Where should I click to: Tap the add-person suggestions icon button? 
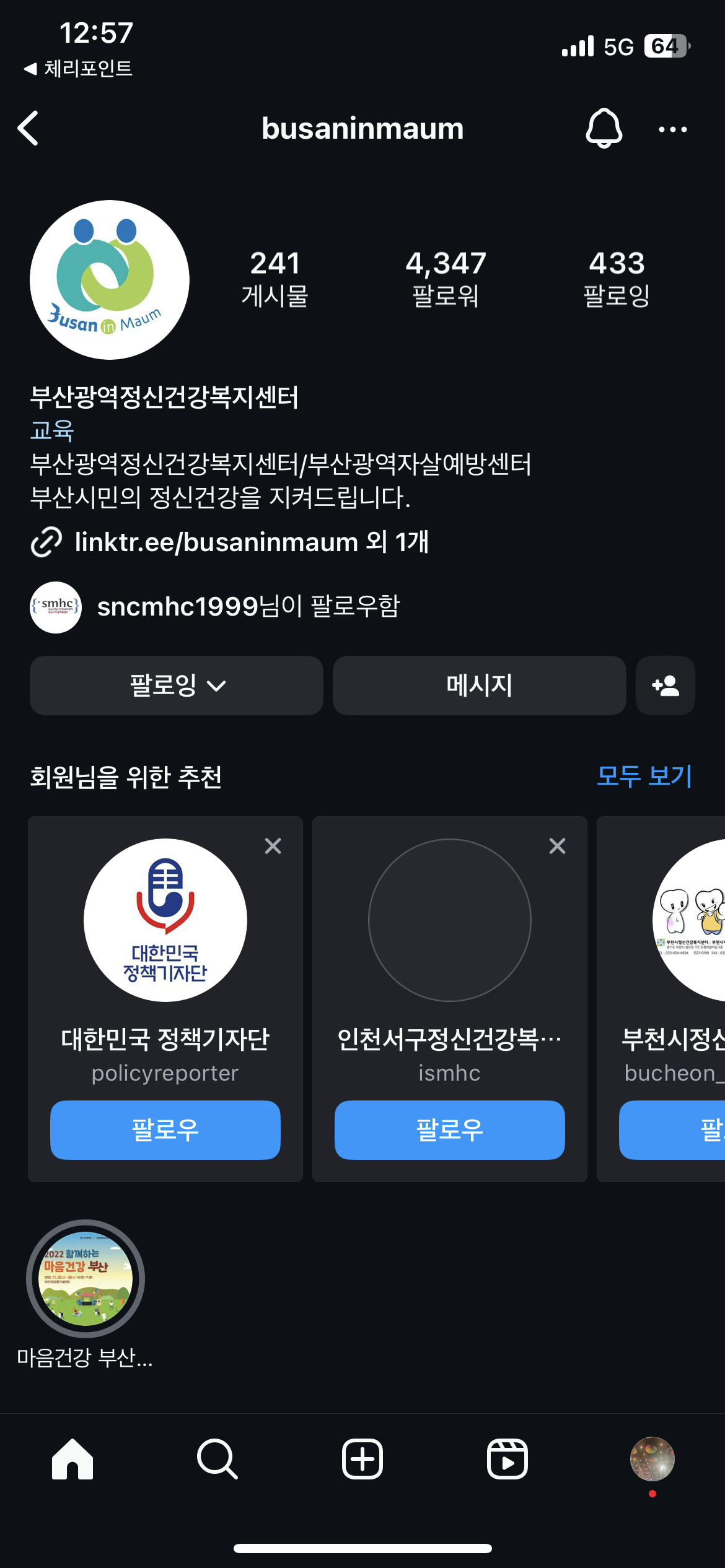(x=666, y=686)
